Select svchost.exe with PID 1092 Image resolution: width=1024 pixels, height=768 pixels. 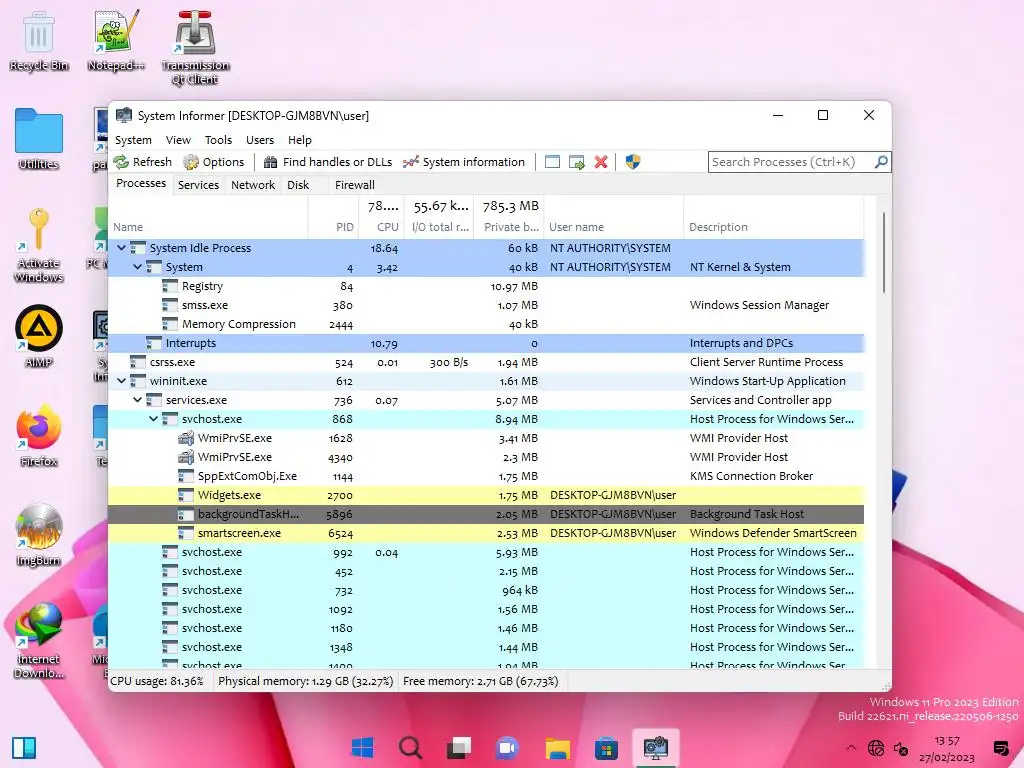coord(486,609)
